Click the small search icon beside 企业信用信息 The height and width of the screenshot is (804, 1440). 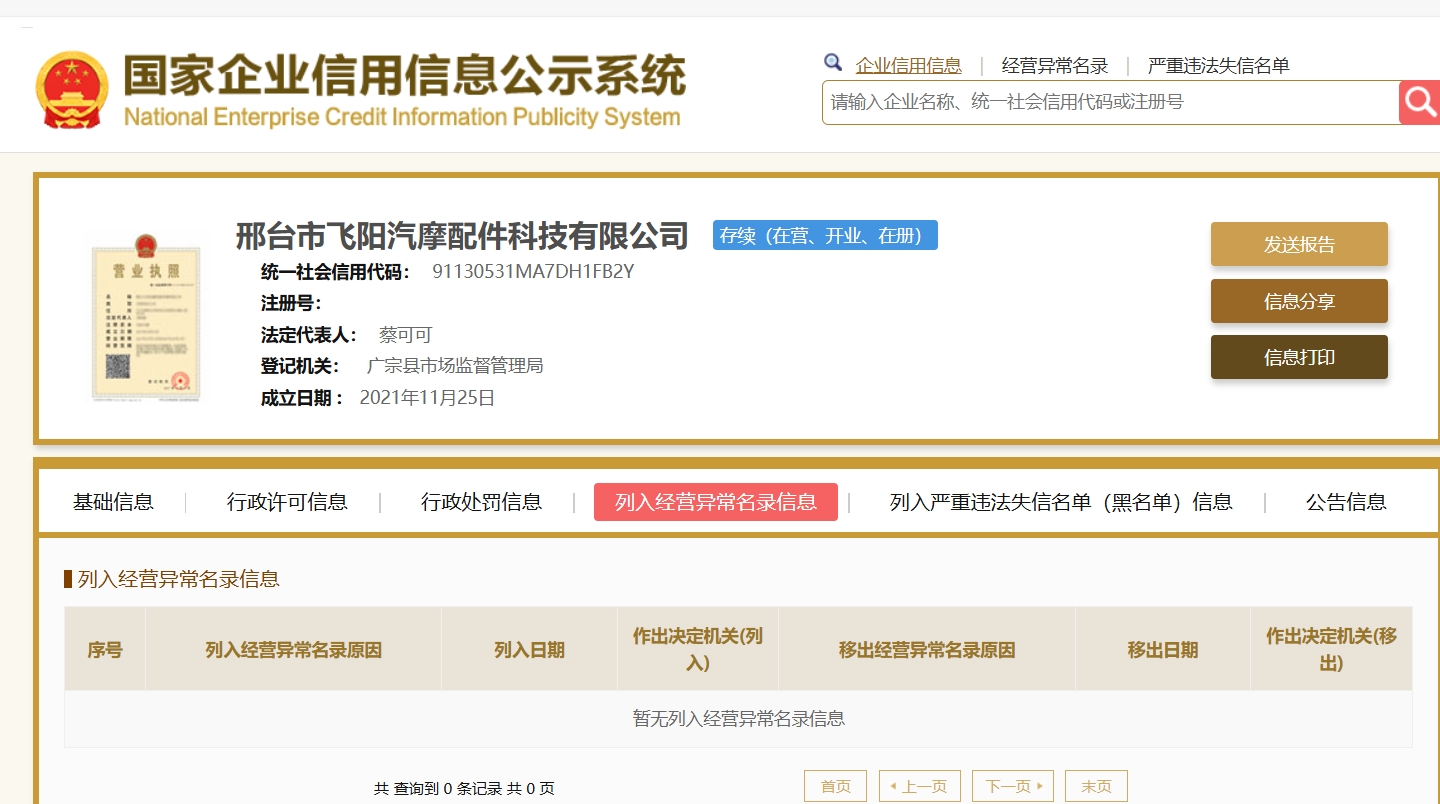(x=833, y=63)
